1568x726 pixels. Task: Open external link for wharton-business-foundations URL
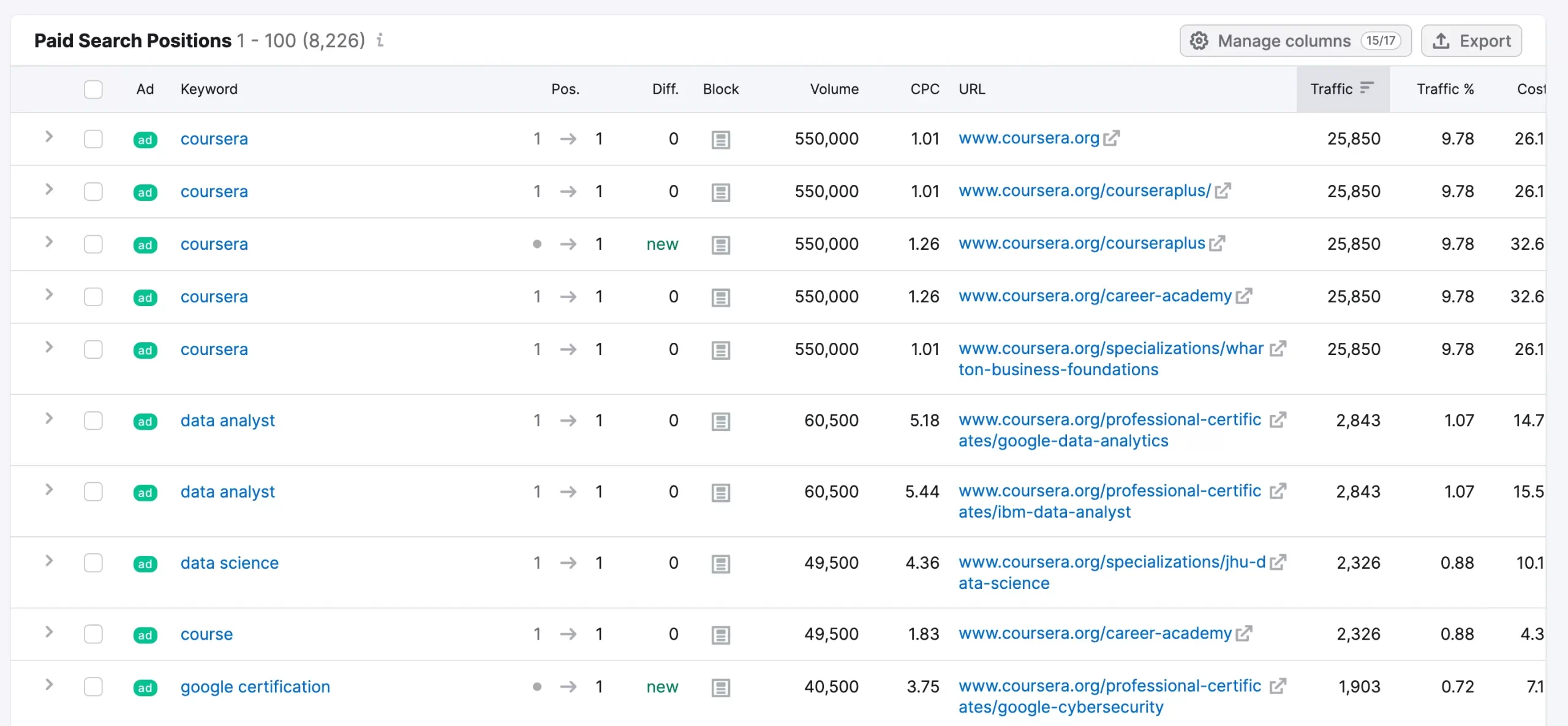[1278, 349]
